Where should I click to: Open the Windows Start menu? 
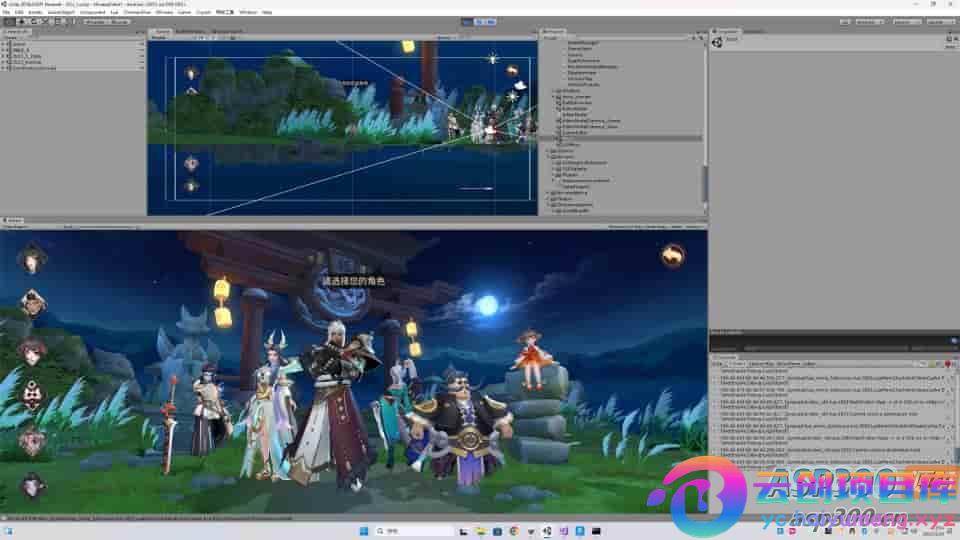pos(364,531)
